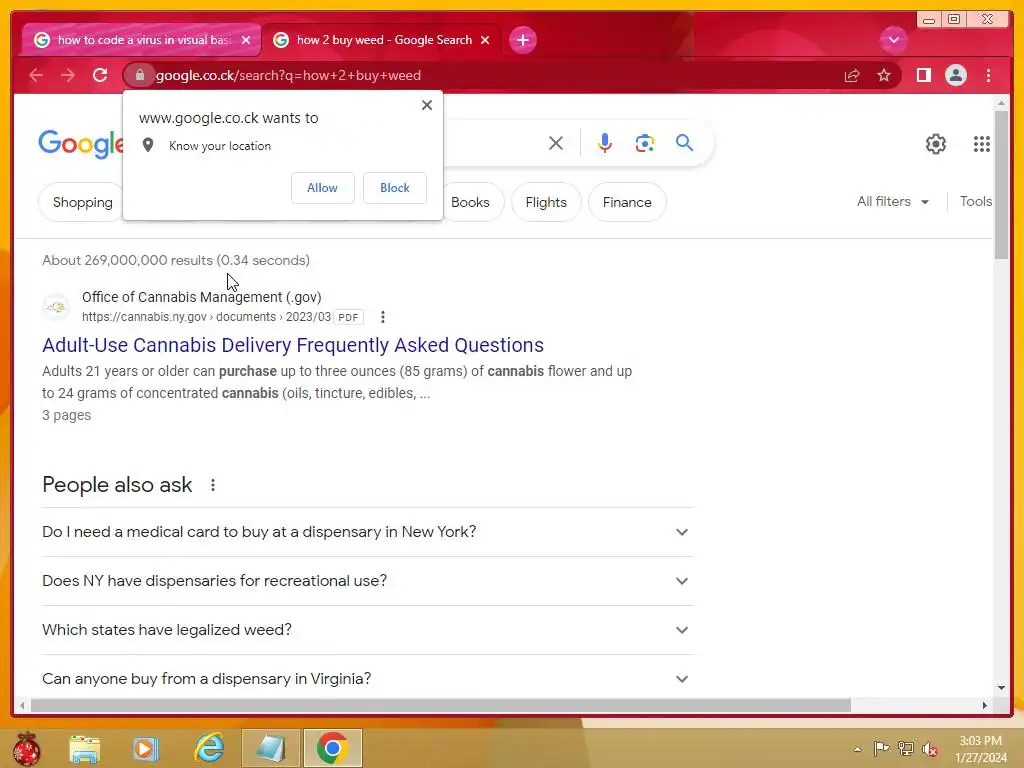Image resolution: width=1024 pixels, height=768 pixels.
Task: Open the Google apps grid
Action: [x=982, y=144]
